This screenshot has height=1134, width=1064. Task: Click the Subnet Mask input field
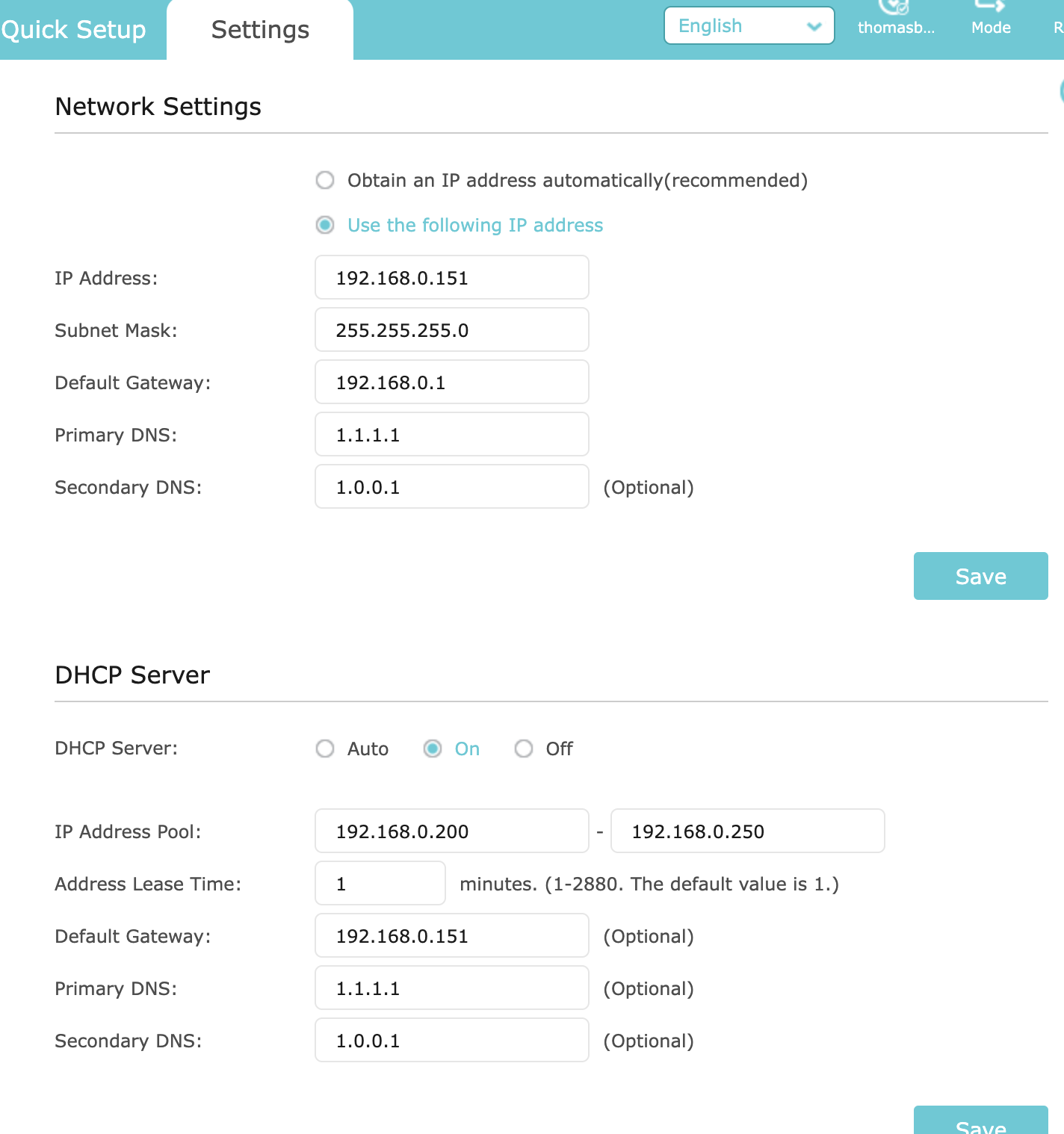(x=451, y=330)
